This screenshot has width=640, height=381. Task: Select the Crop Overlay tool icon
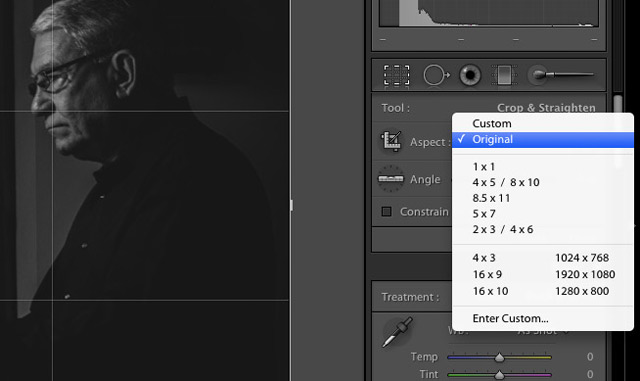coord(396,75)
